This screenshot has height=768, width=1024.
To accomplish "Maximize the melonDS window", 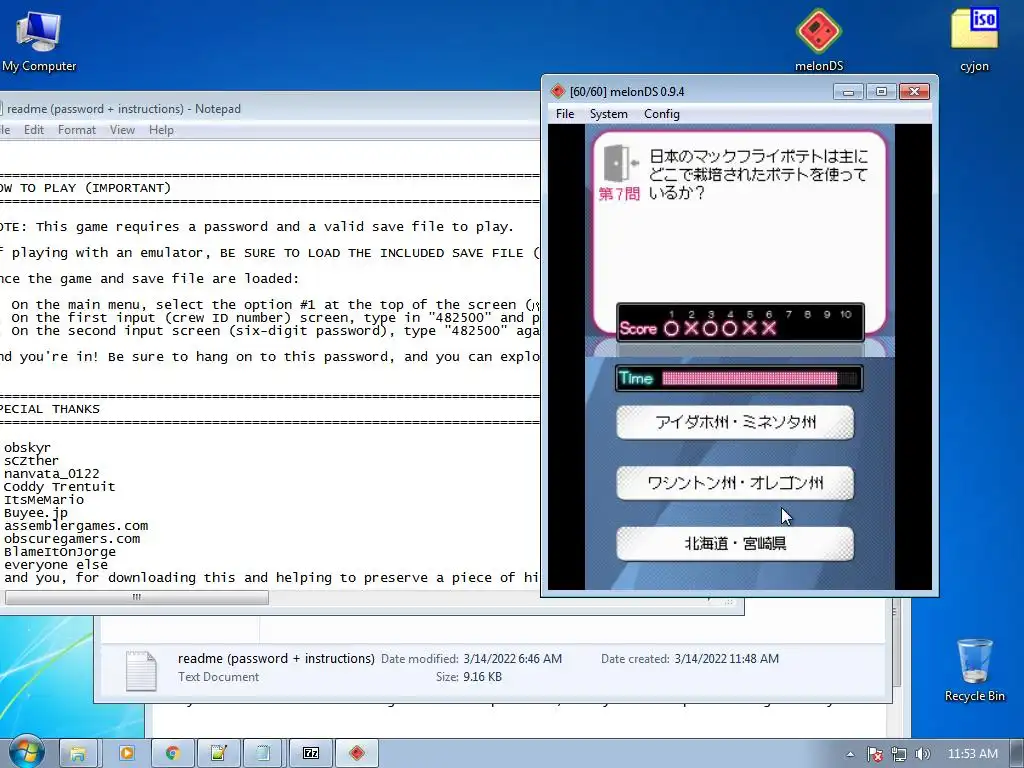I will click(881, 91).
